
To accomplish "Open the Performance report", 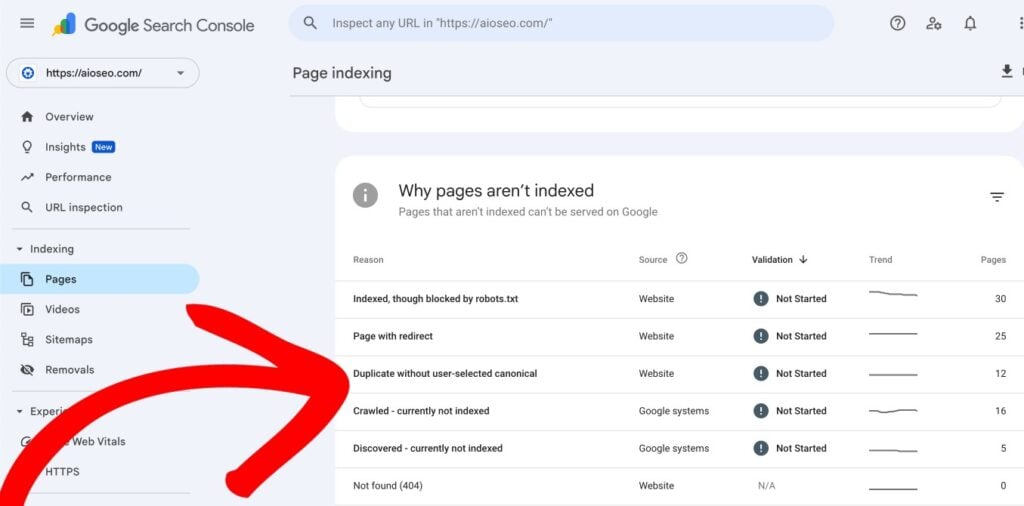I will coord(78,177).
